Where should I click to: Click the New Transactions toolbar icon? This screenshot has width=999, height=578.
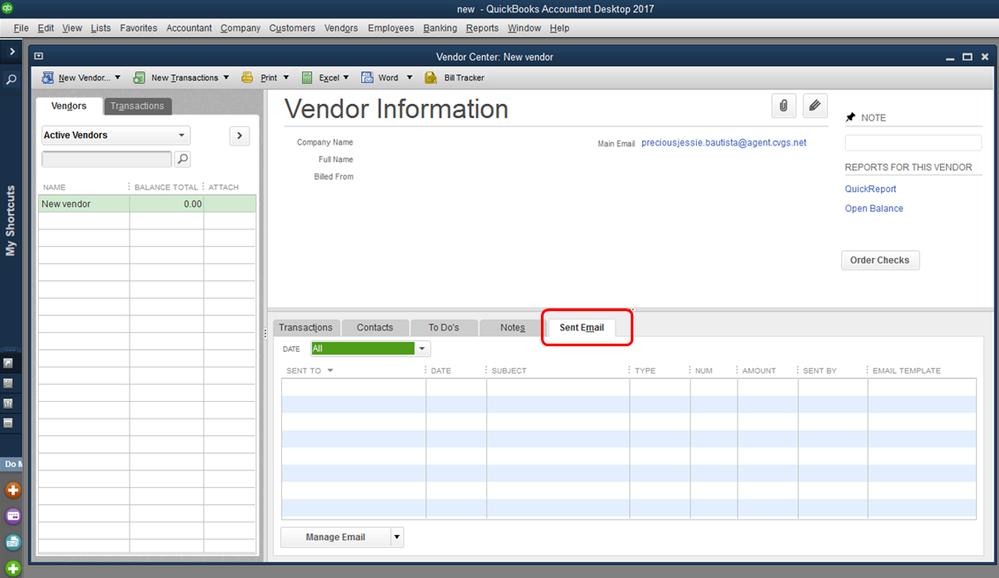pos(139,78)
